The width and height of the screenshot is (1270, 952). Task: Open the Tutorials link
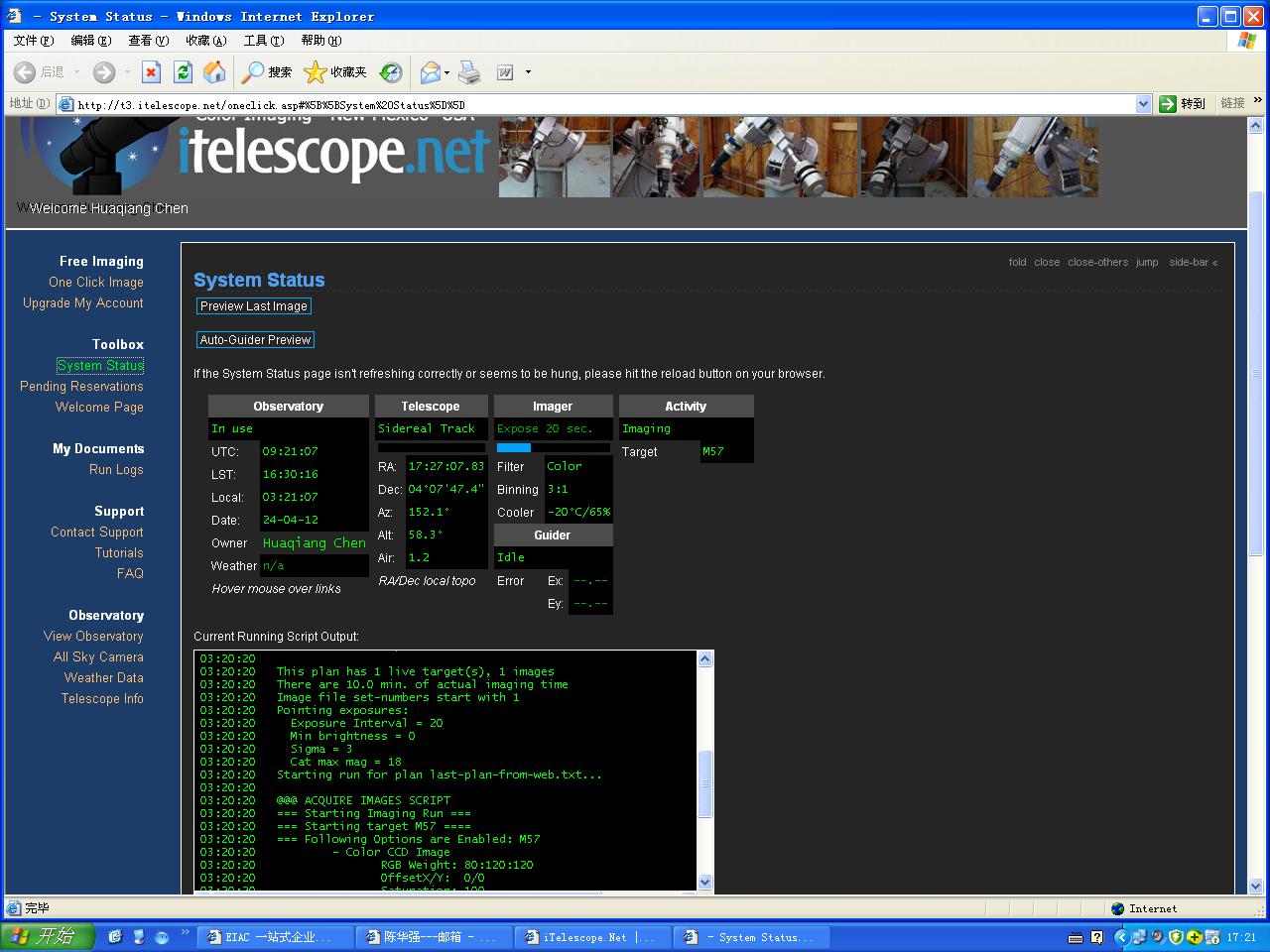(x=119, y=553)
